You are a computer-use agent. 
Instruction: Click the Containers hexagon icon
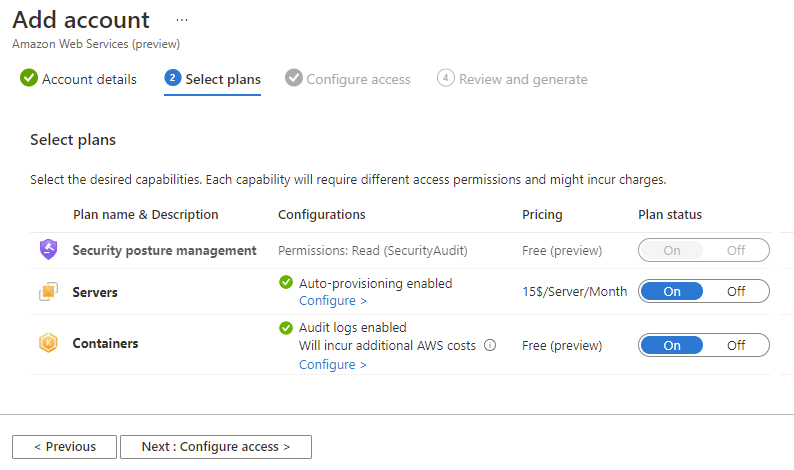[x=49, y=343]
